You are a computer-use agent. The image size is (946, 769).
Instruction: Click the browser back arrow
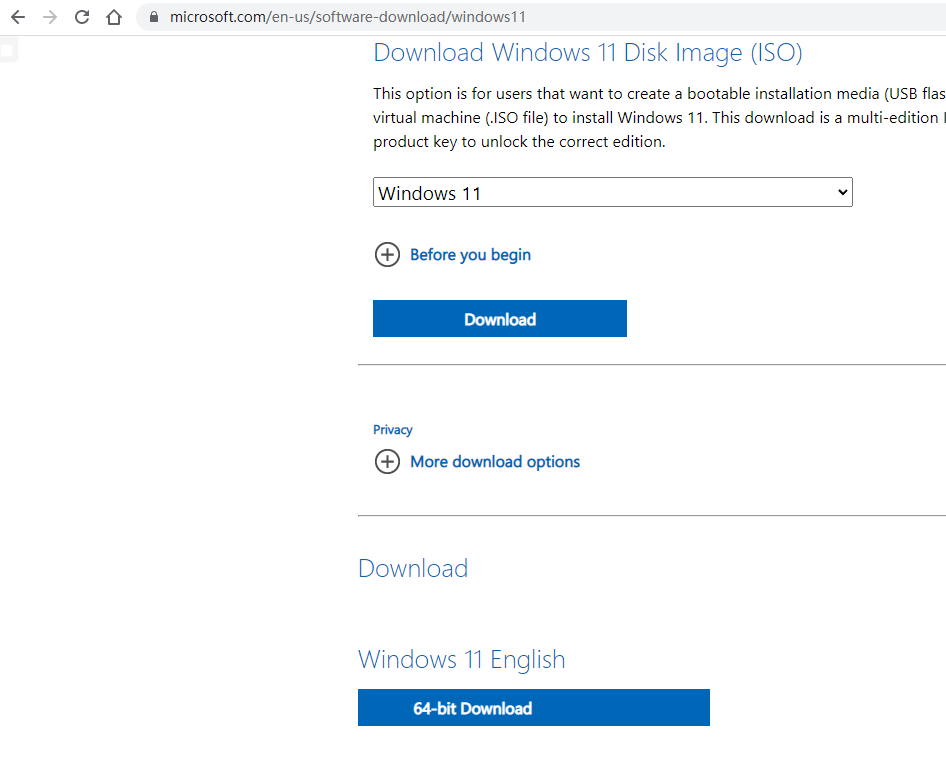click(x=18, y=17)
